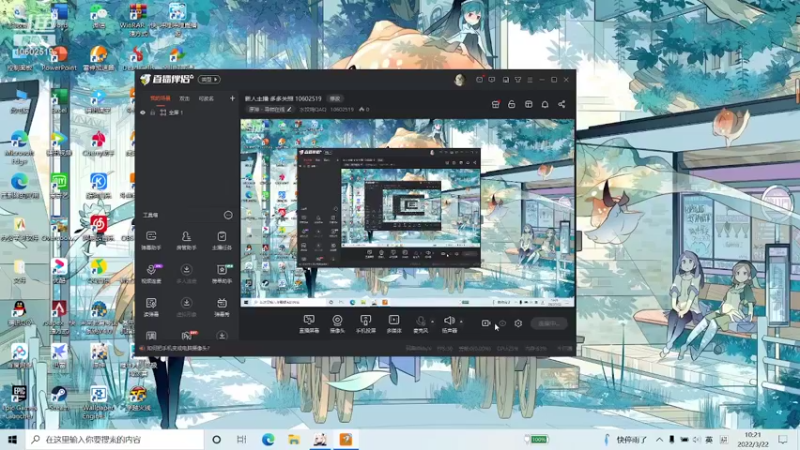Open the message icon in title bar

pyautogui.click(x=492, y=80)
